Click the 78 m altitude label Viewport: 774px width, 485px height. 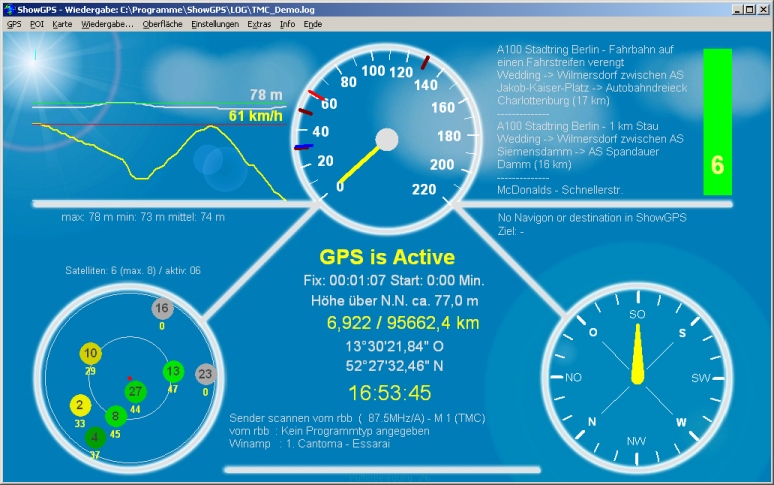(x=266, y=94)
